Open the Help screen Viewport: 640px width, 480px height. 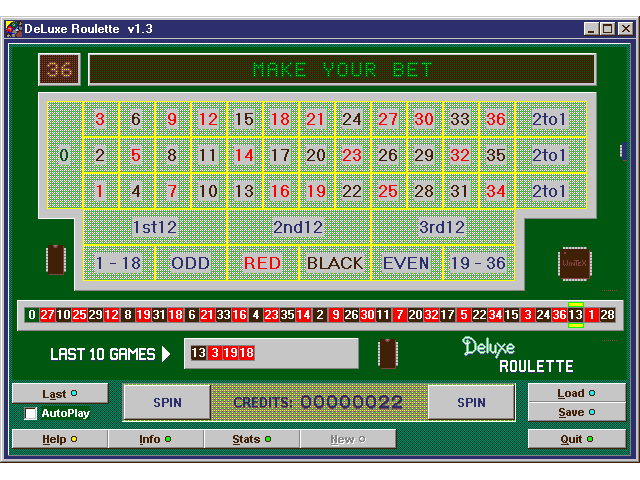[59, 439]
